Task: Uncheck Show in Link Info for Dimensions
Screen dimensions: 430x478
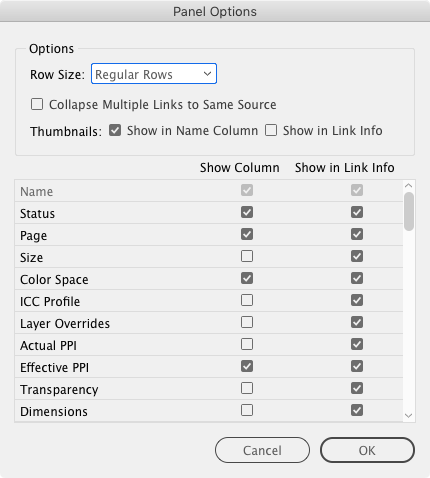Action: (x=357, y=410)
